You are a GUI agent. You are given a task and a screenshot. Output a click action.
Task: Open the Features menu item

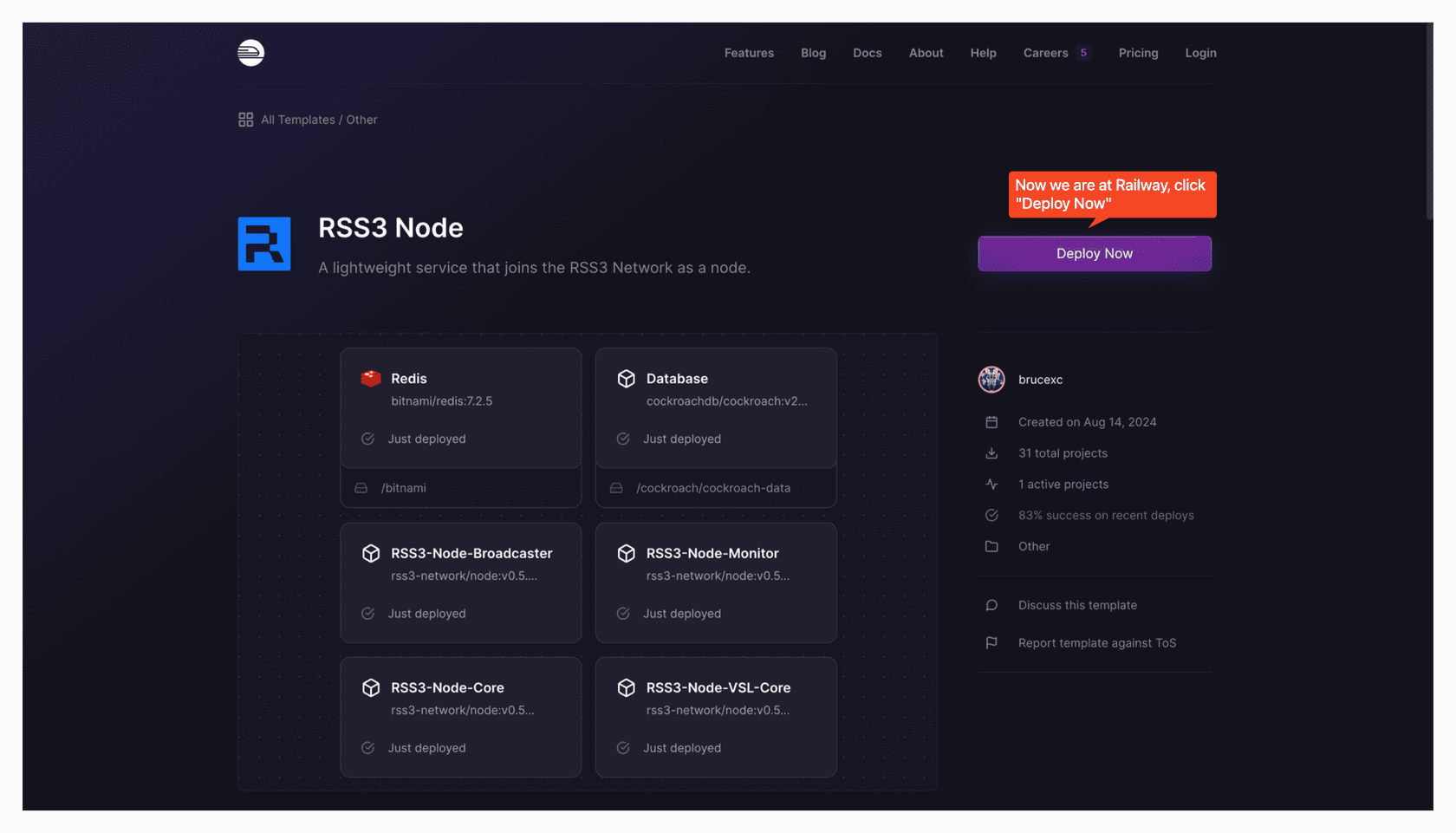coord(749,53)
